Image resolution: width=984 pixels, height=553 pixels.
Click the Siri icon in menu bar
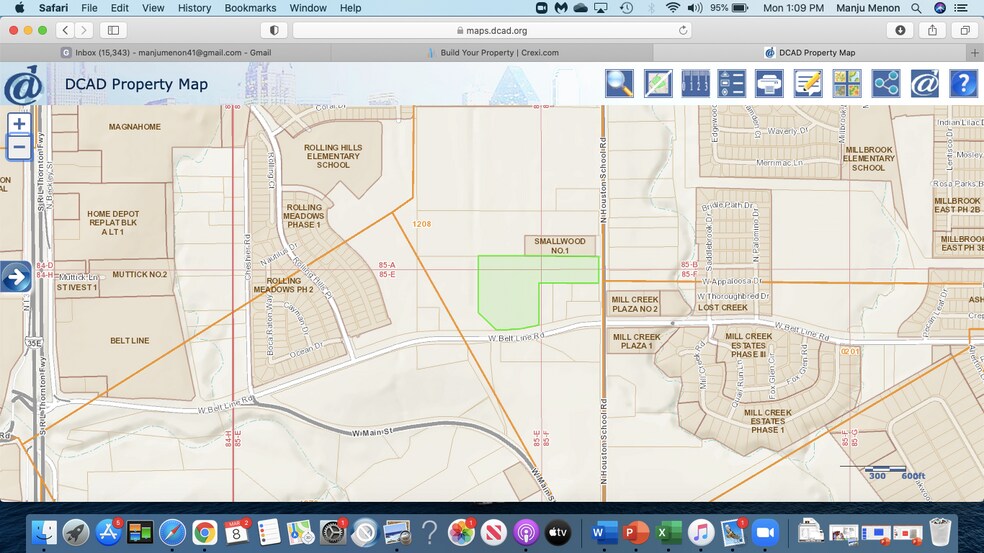pos(939,8)
